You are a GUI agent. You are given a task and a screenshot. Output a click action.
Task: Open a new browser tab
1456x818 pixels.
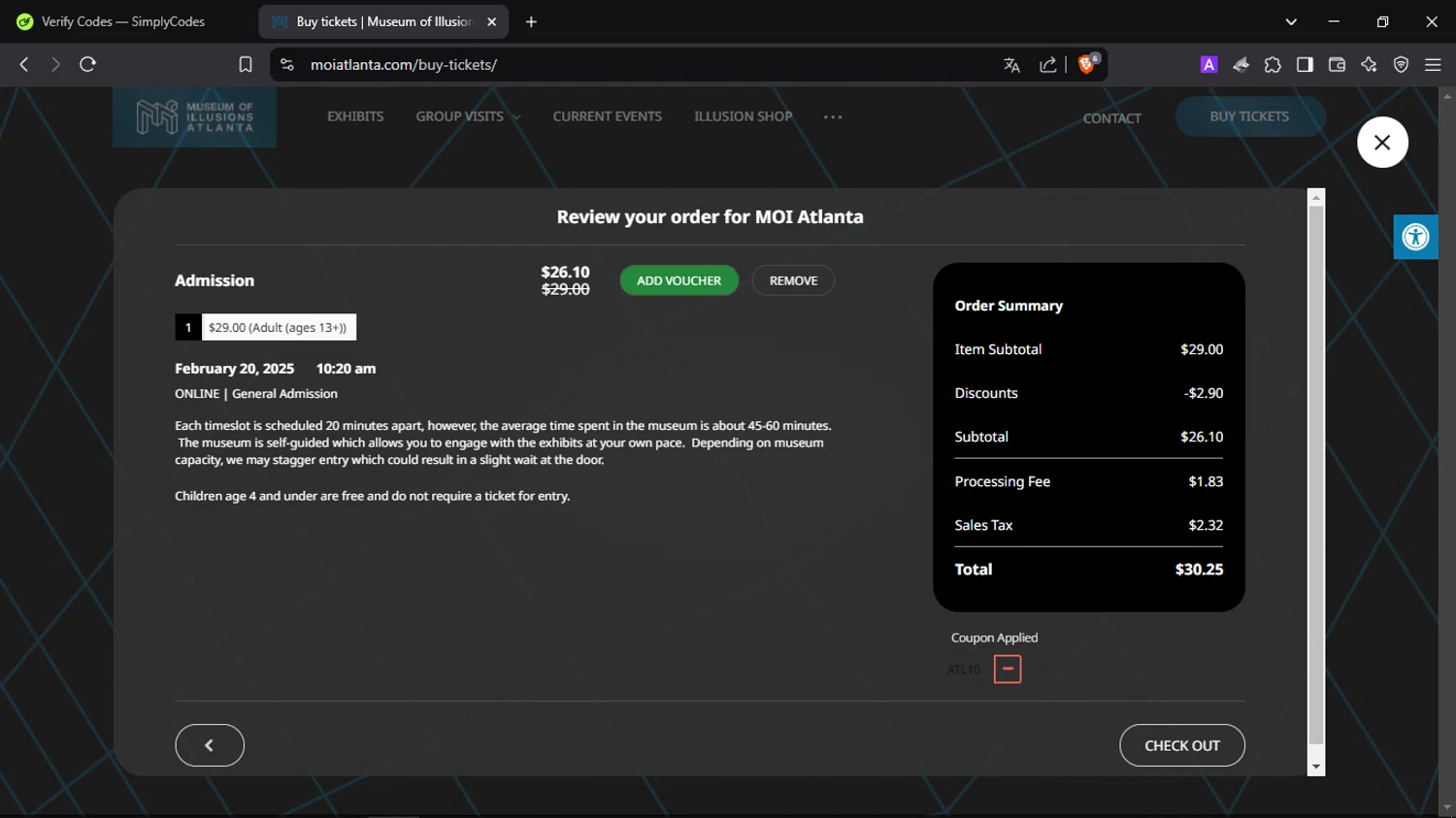point(531,21)
